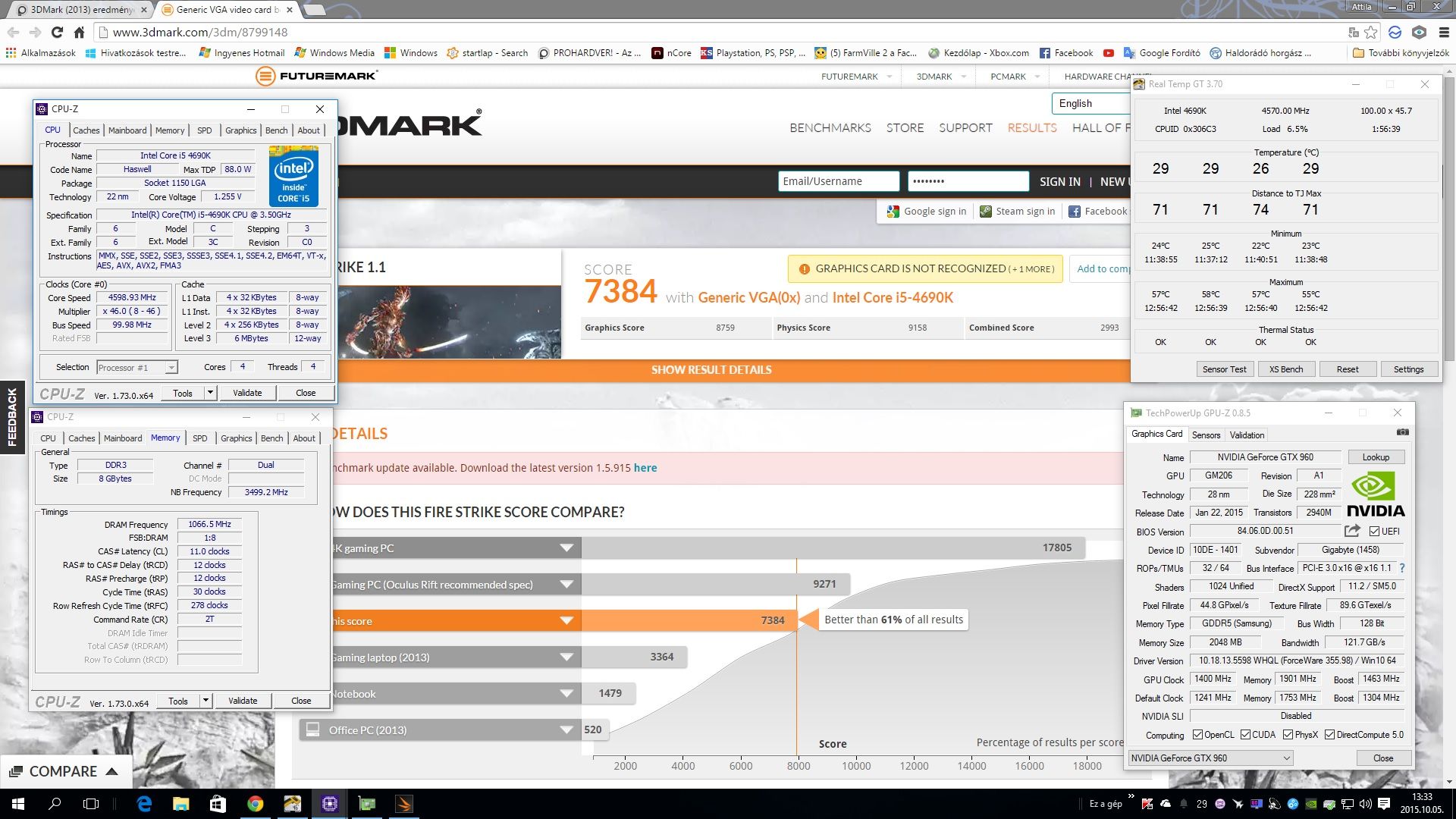Toggle the CUDA checkbox
Screen dimensions: 1456x819
[1245, 735]
